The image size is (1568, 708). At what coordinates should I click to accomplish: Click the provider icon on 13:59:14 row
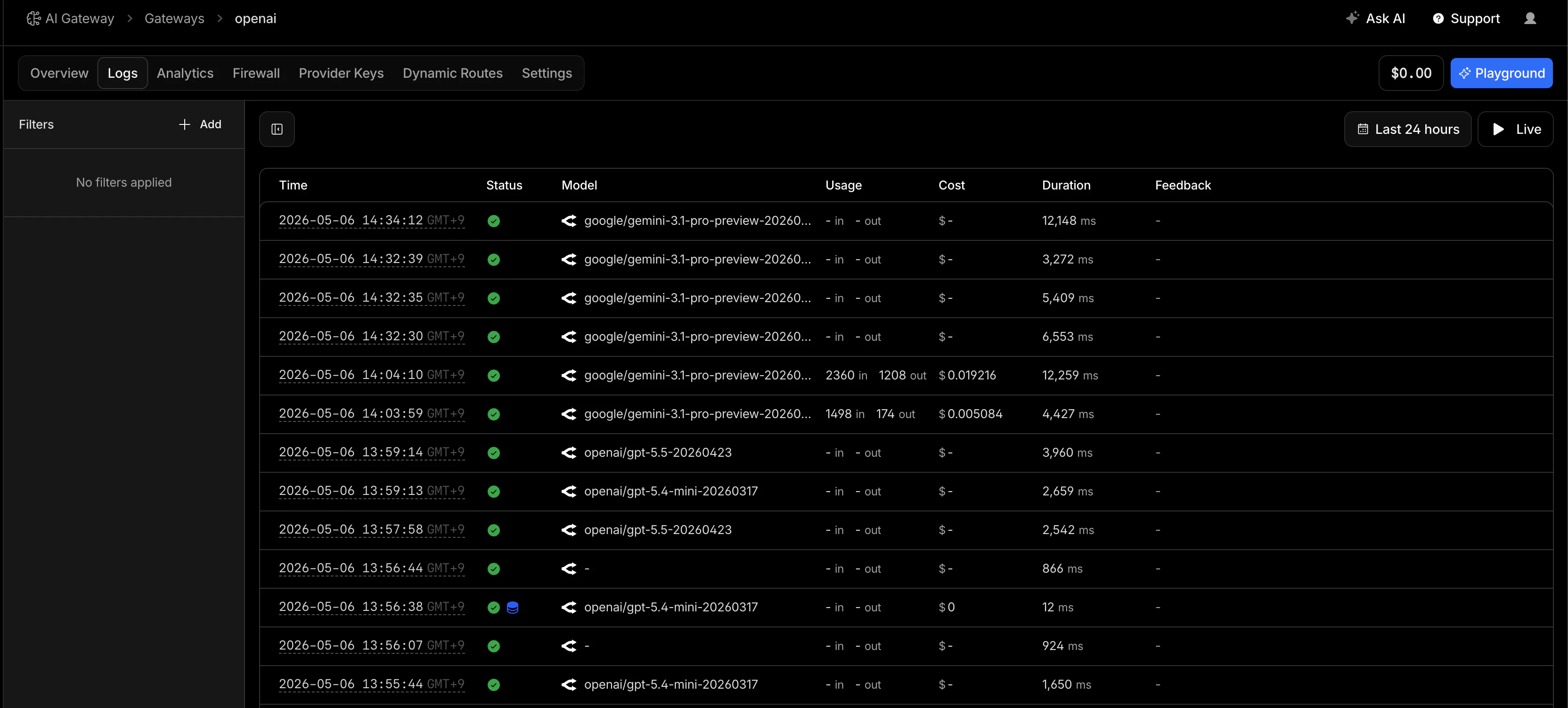569,453
